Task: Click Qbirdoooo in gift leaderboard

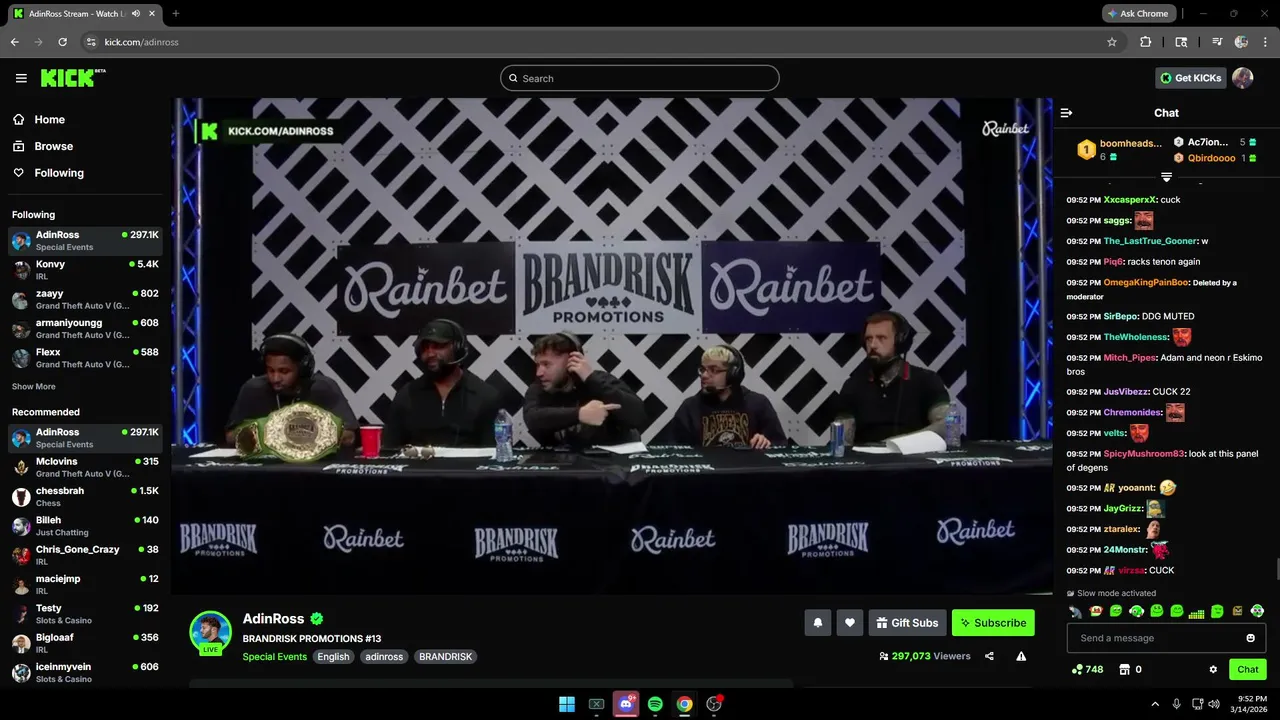Action: [x=1212, y=158]
